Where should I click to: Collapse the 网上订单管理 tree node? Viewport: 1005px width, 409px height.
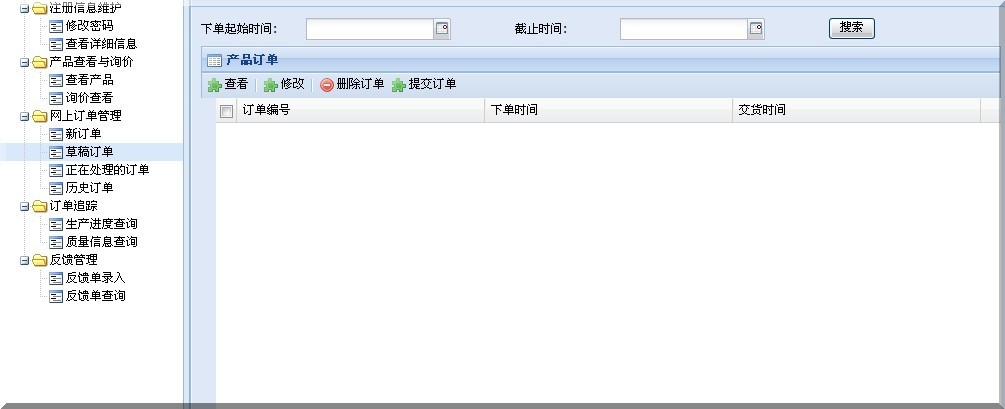24,117
